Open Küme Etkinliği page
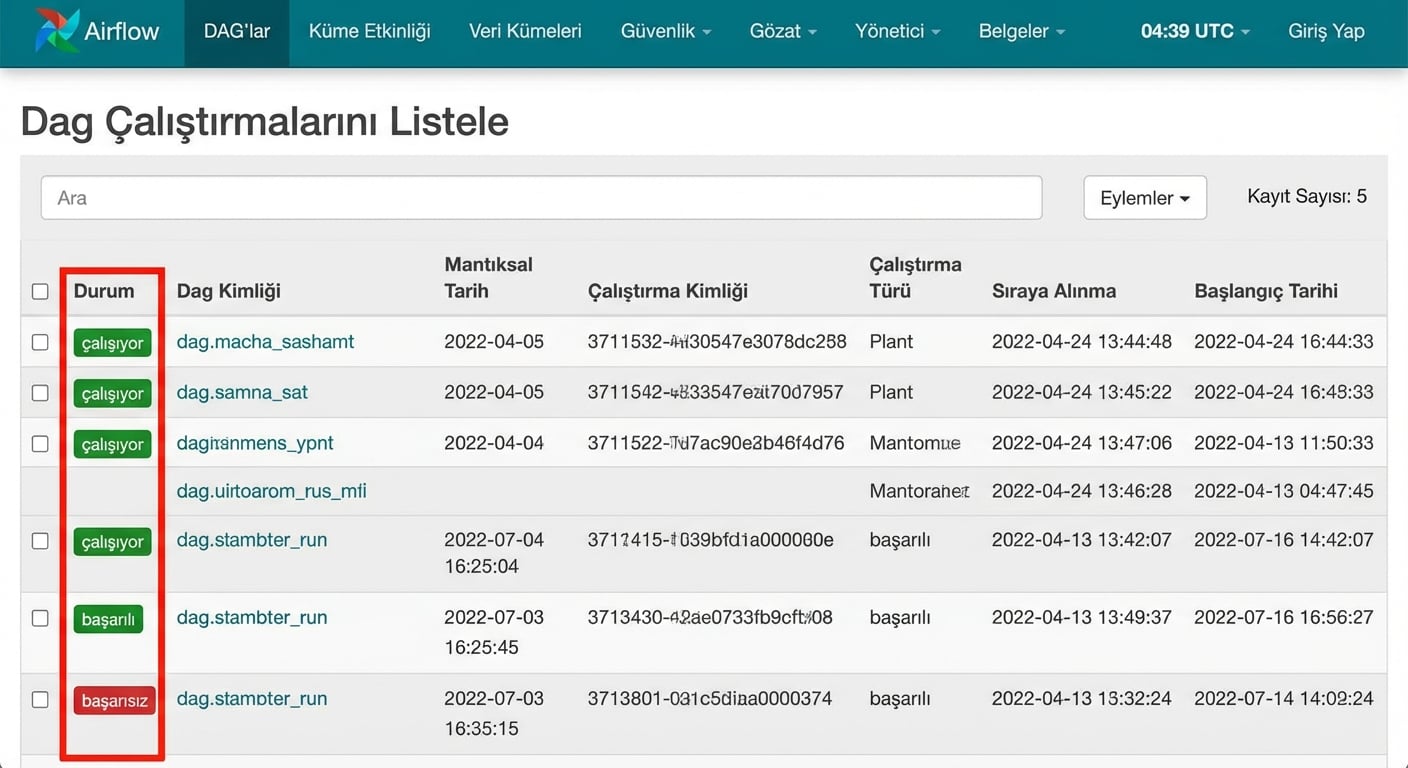The height and width of the screenshot is (768, 1408). pos(369,31)
